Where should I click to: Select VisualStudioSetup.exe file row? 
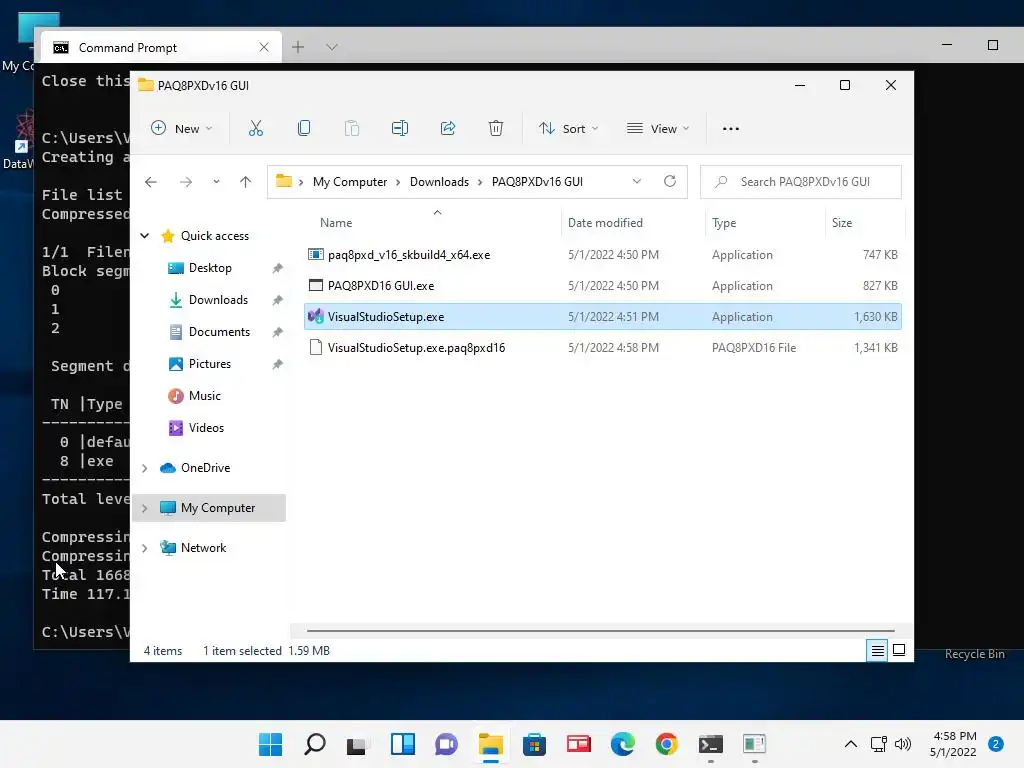coord(603,317)
